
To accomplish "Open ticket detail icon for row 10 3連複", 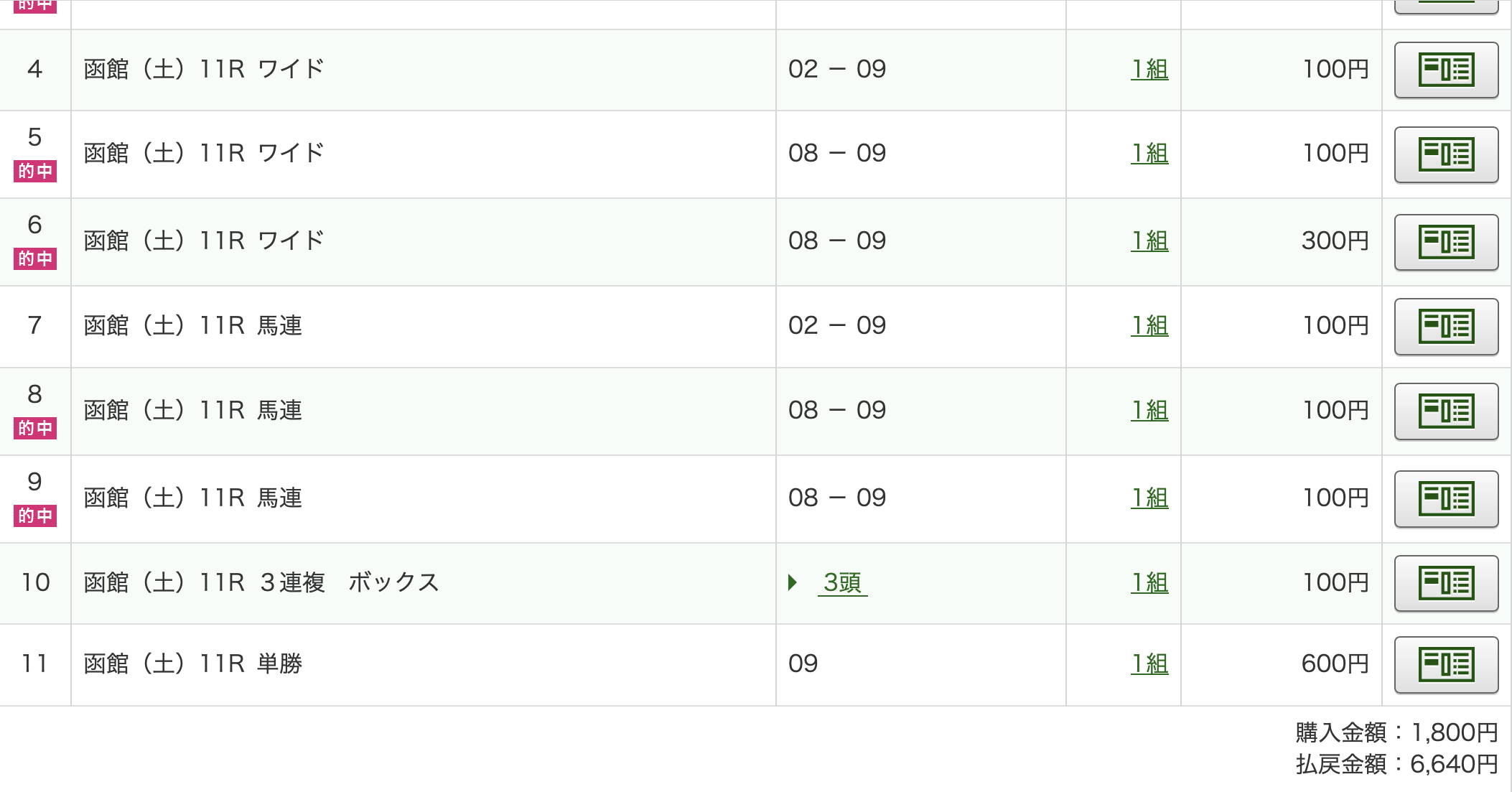I will tap(1446, 583).
